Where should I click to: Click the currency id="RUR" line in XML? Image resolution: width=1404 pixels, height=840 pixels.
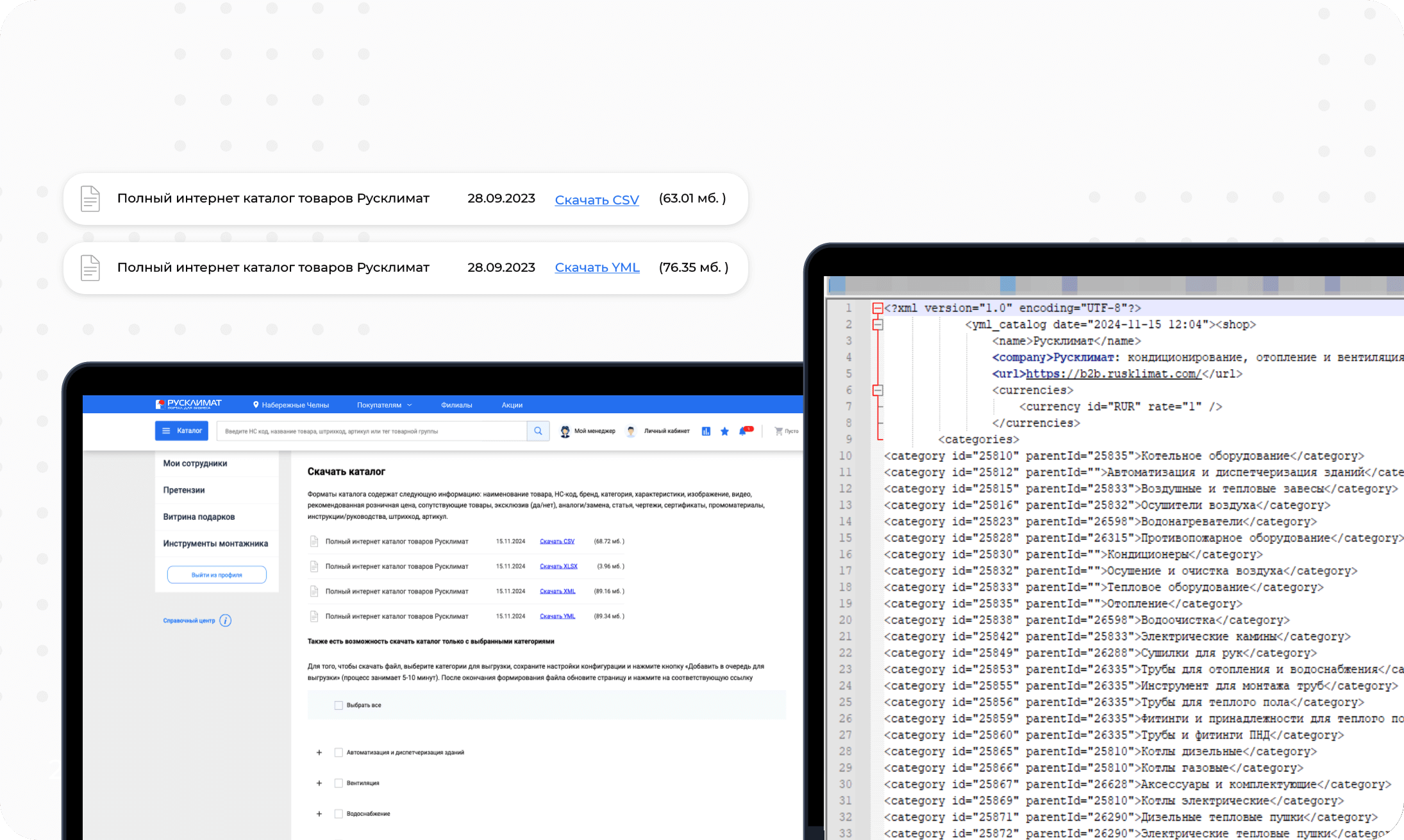tap(1121, 407)
